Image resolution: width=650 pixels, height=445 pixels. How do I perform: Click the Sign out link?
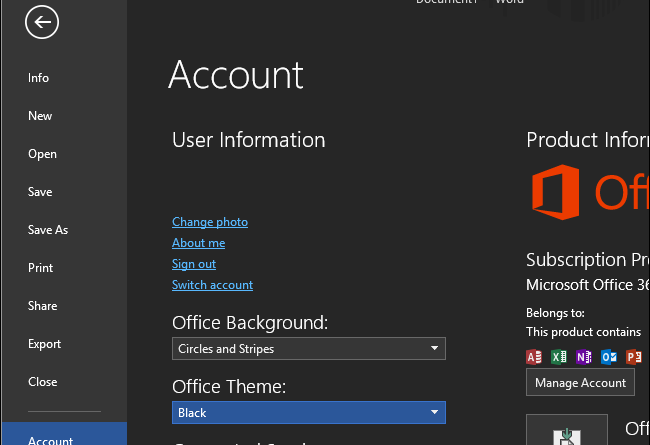click(194, 264)
